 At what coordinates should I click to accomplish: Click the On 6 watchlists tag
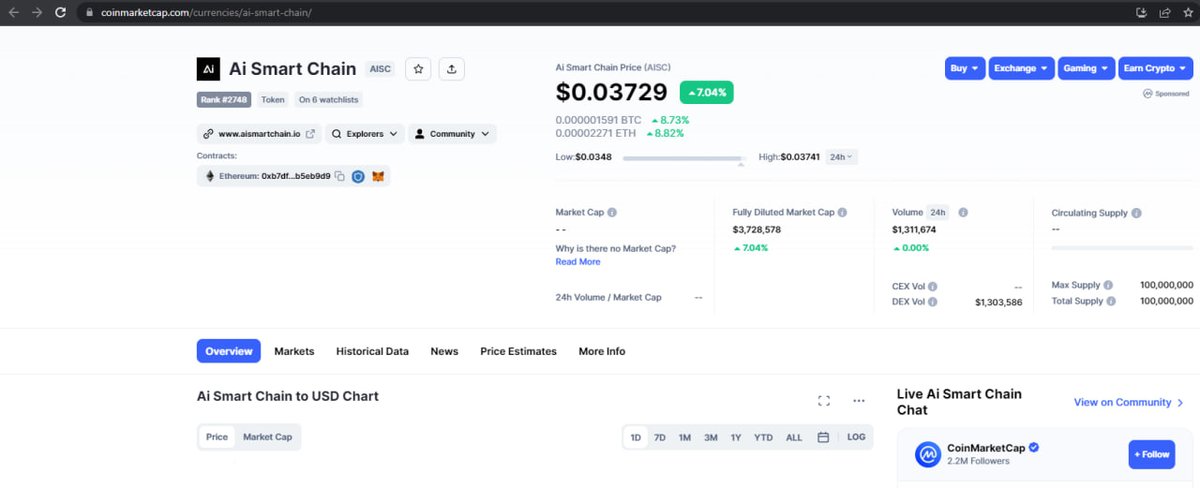[329, 100]
